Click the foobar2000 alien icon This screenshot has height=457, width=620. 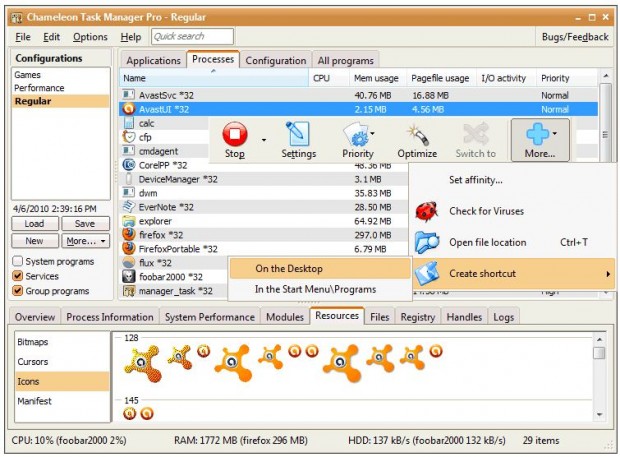[x=129, y=276]
